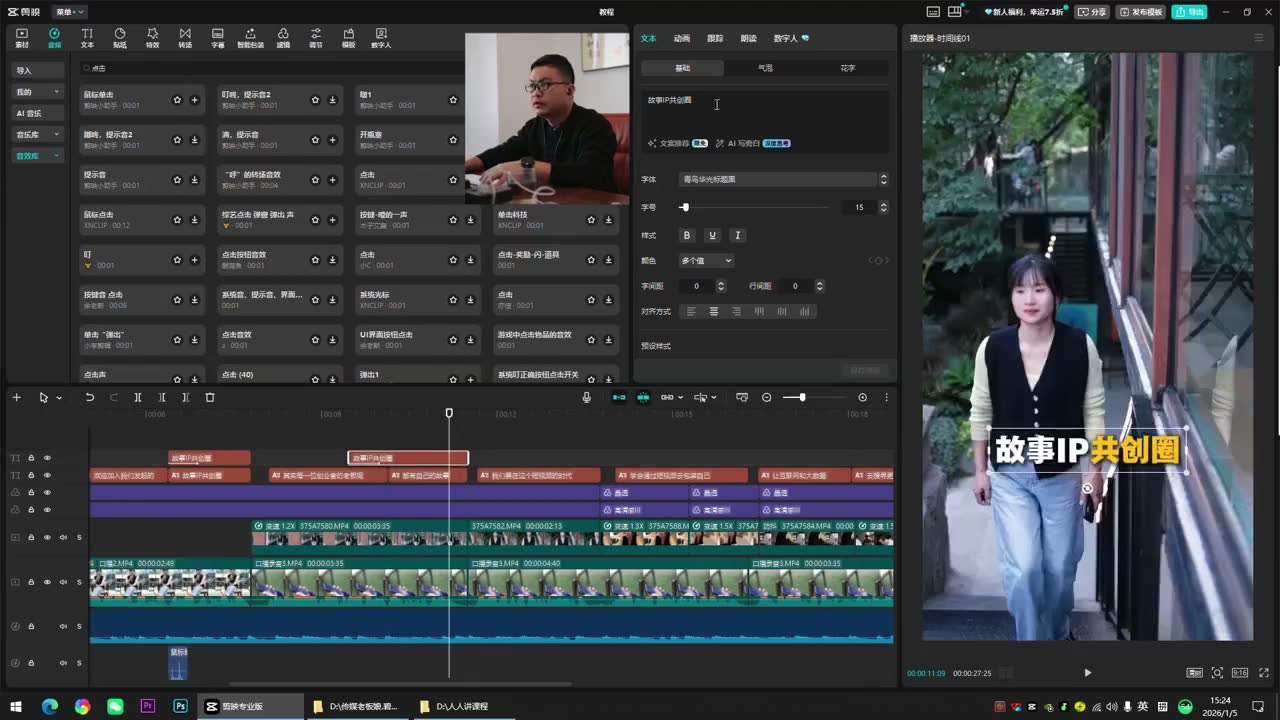Download the 嘟咚, 提示音2 sound effect
This screenshot has width=1280, height=720.
194,140
